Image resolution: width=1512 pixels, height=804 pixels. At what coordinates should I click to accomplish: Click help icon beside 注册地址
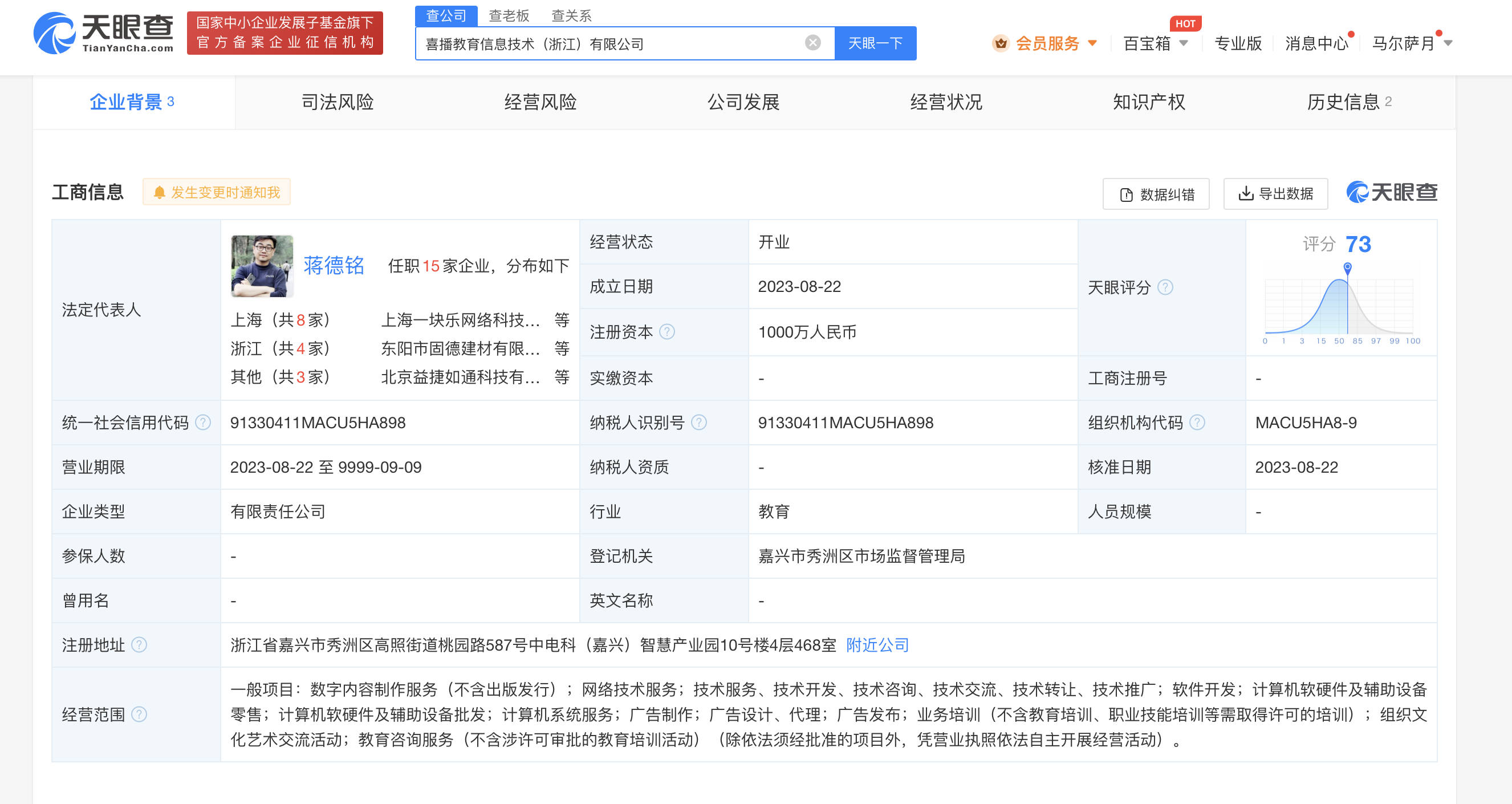[x=139, y=645]
